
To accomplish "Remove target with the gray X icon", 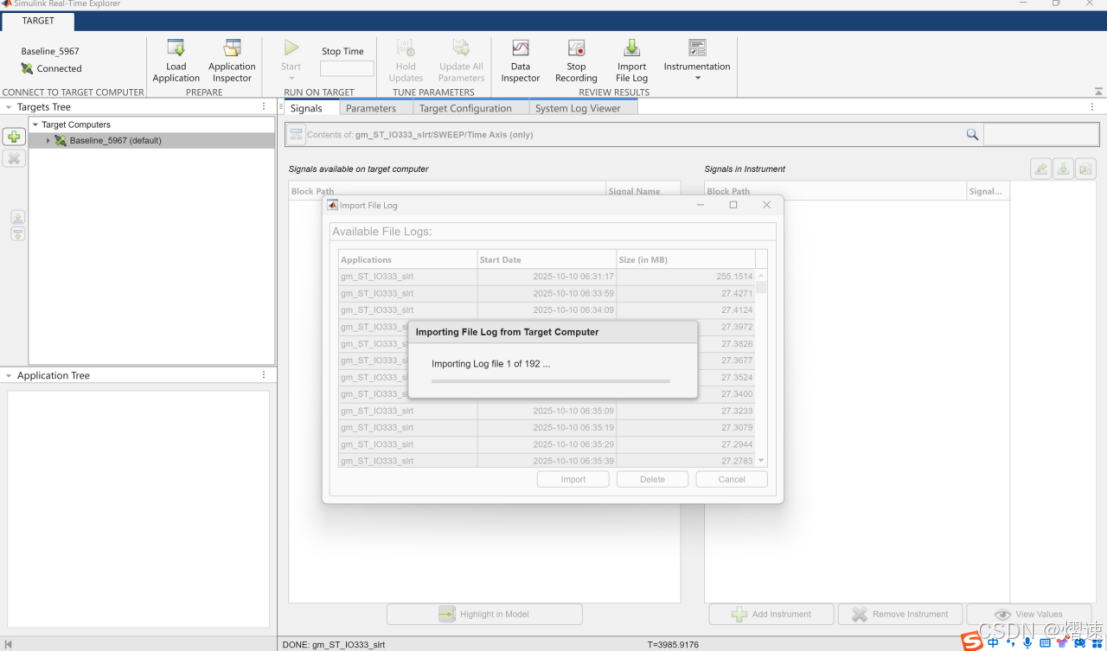I will tap(13, 158).
